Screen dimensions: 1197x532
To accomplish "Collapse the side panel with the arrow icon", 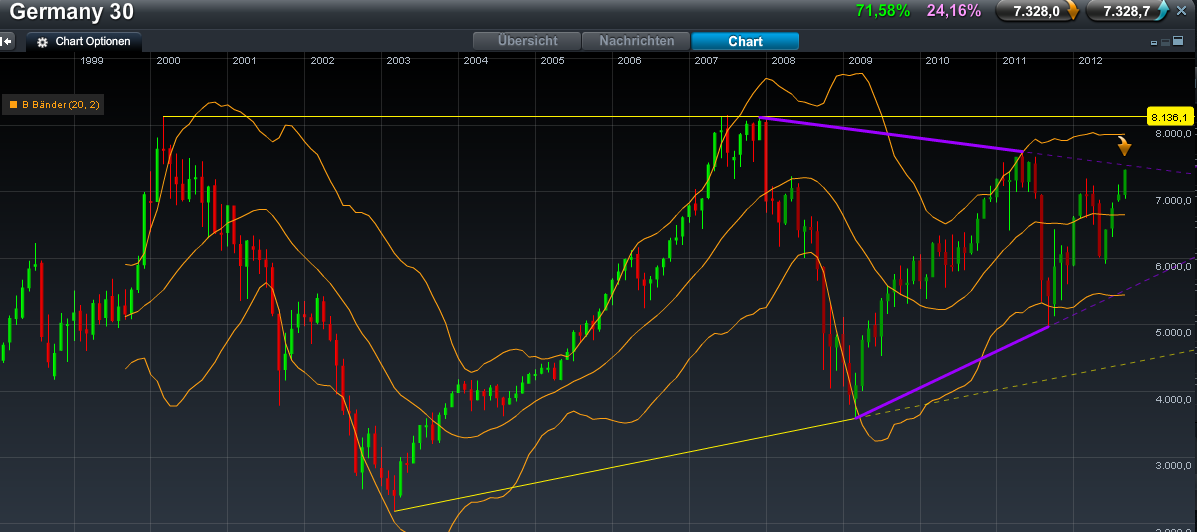I will click(8, 42).
